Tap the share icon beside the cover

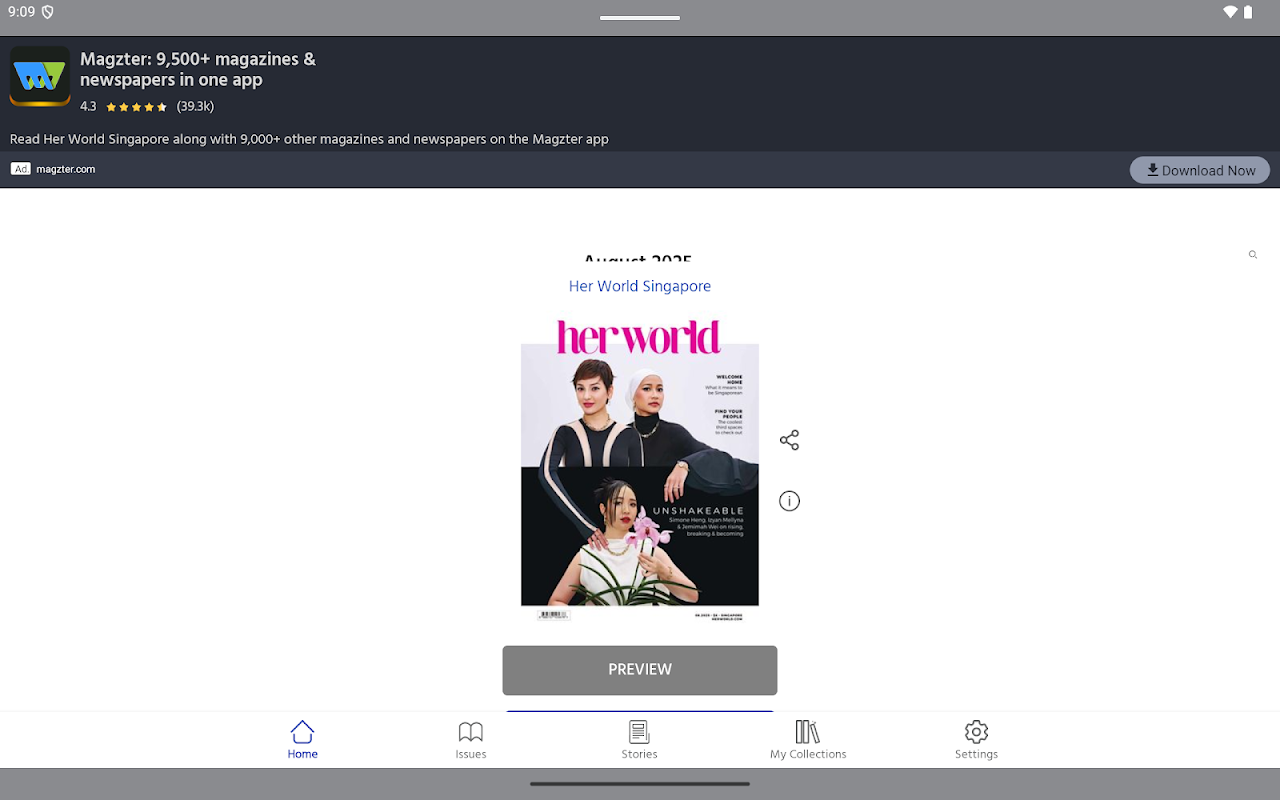tap(789, 440)
